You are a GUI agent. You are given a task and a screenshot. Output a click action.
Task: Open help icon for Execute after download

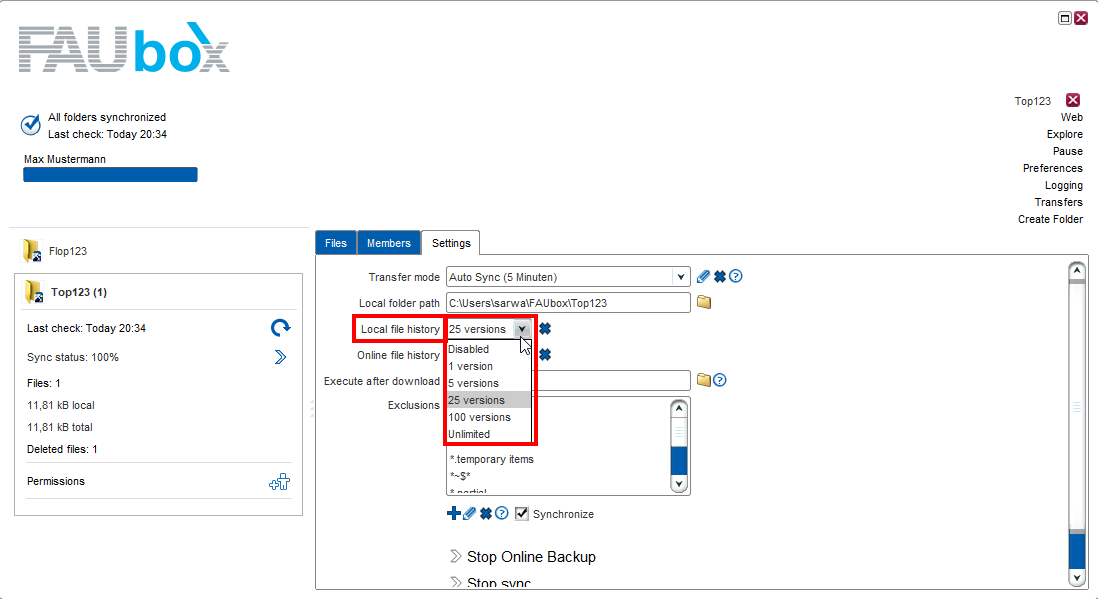tap(720, 380)
